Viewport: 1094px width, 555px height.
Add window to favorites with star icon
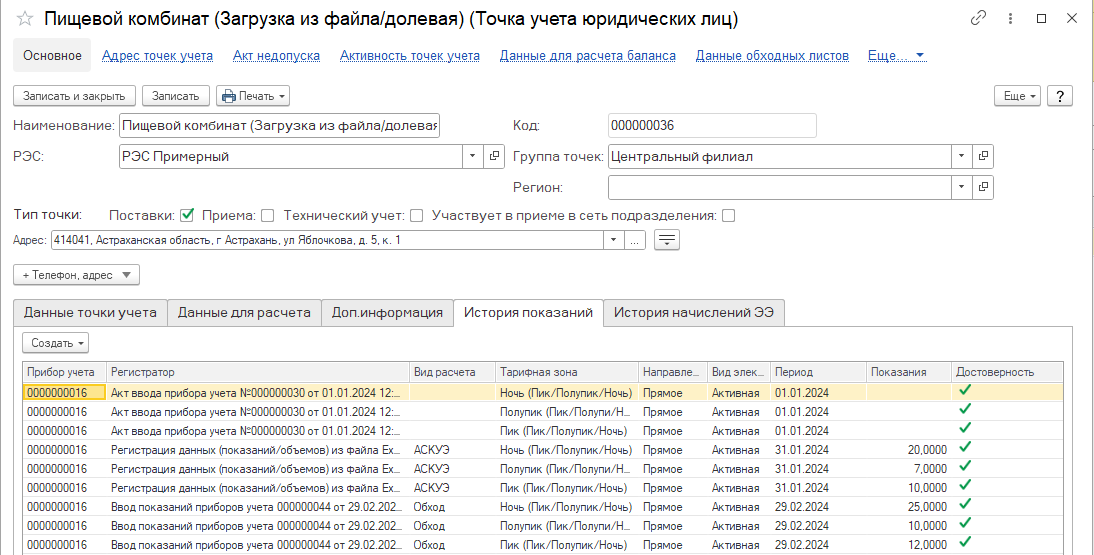[x=25, y=20]
